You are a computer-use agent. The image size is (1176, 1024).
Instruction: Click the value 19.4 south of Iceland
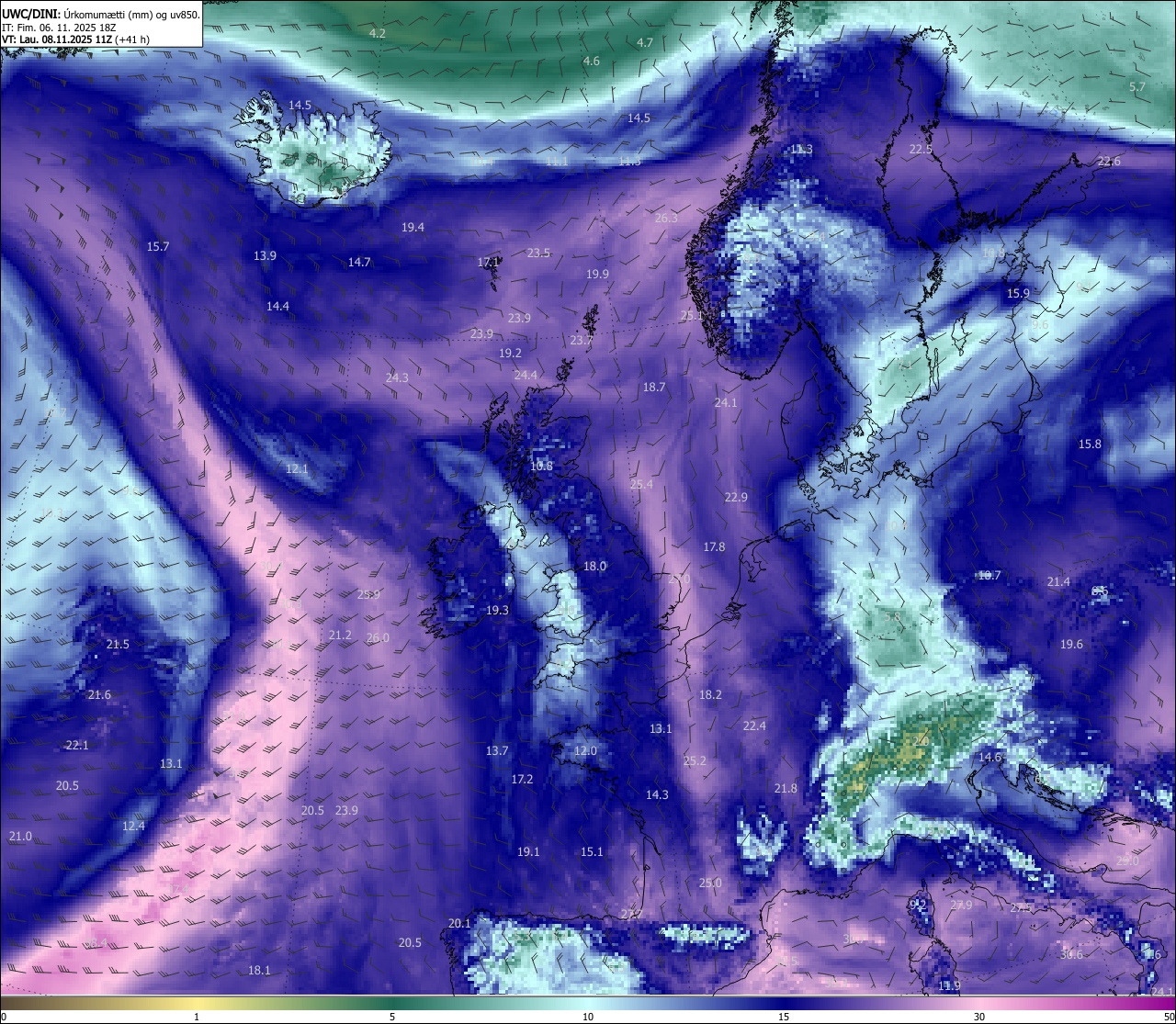click(413, 228)
